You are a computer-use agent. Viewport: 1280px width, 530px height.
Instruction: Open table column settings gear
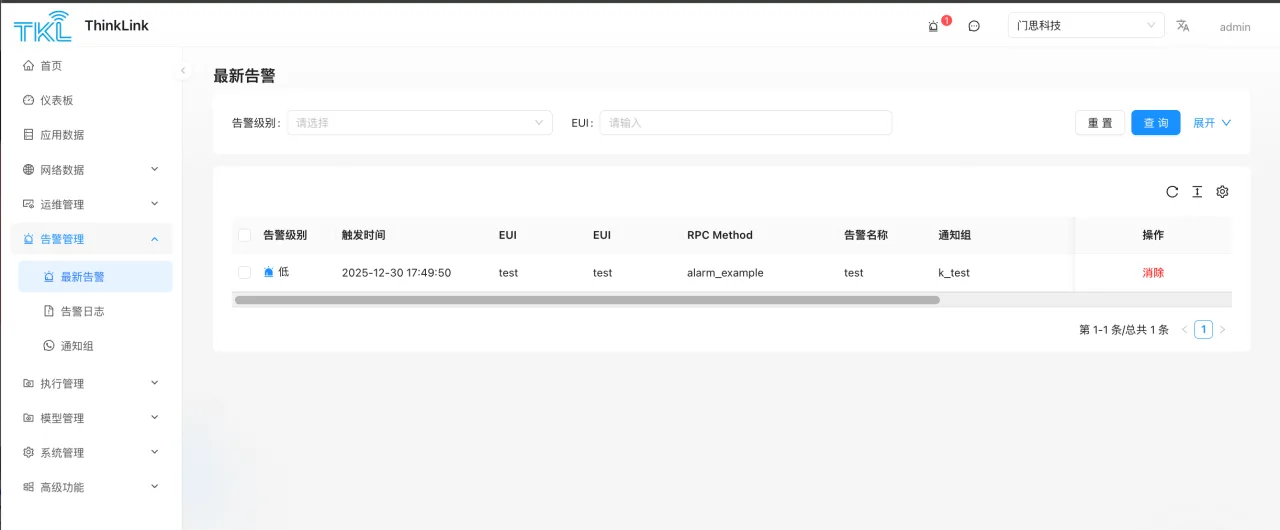tap(1222, 192)
